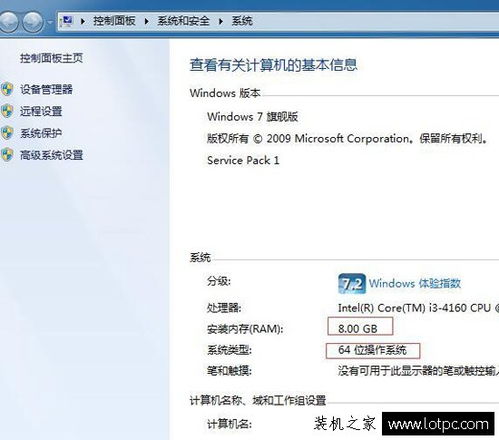Open 远程设置 link
The image size is (499, 440).
(x=41, y=111)
